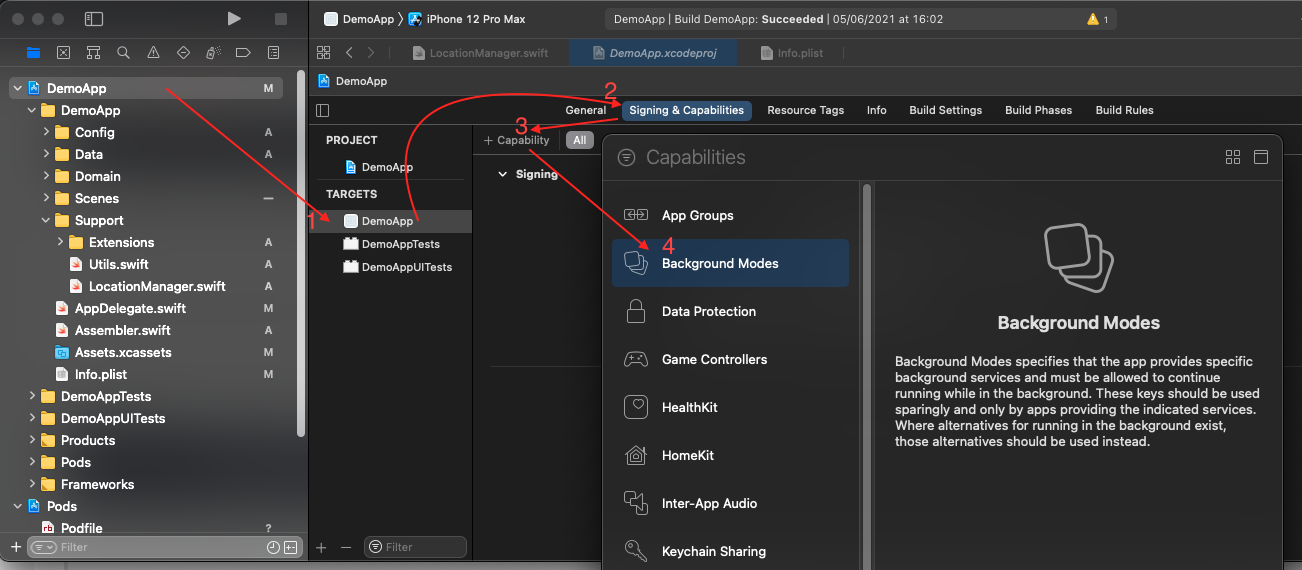Open the Symbol navigator

pyautogui.click(x=94, y=53)
